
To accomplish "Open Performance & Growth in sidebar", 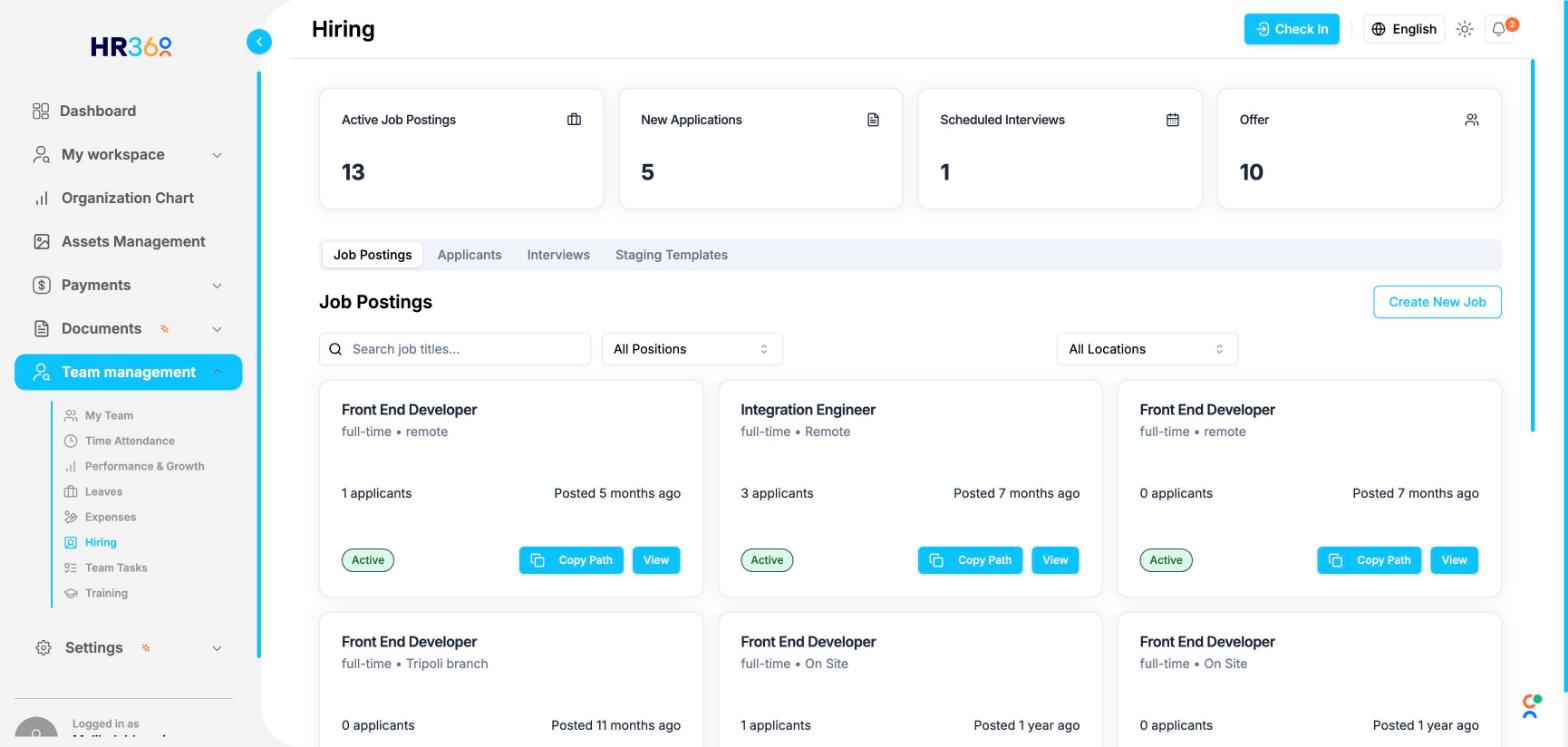I will (144, 466).
